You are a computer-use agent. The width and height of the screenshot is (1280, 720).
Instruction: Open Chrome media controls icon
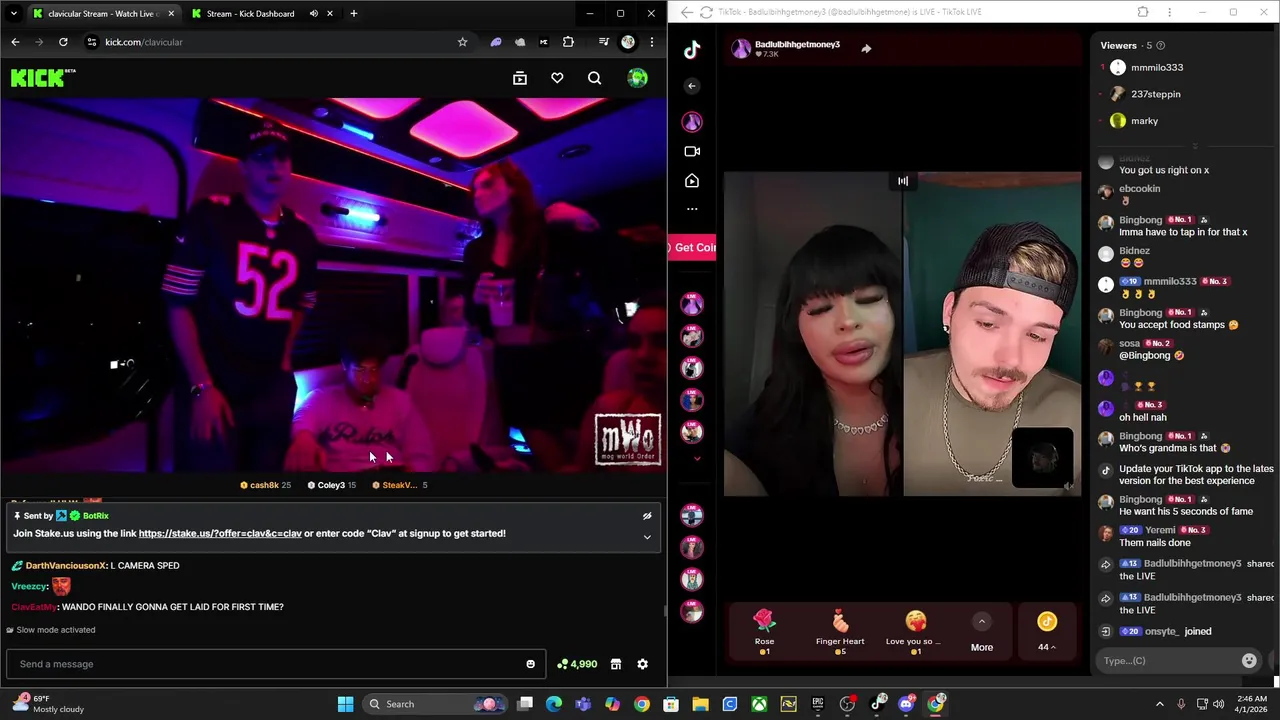603,42
